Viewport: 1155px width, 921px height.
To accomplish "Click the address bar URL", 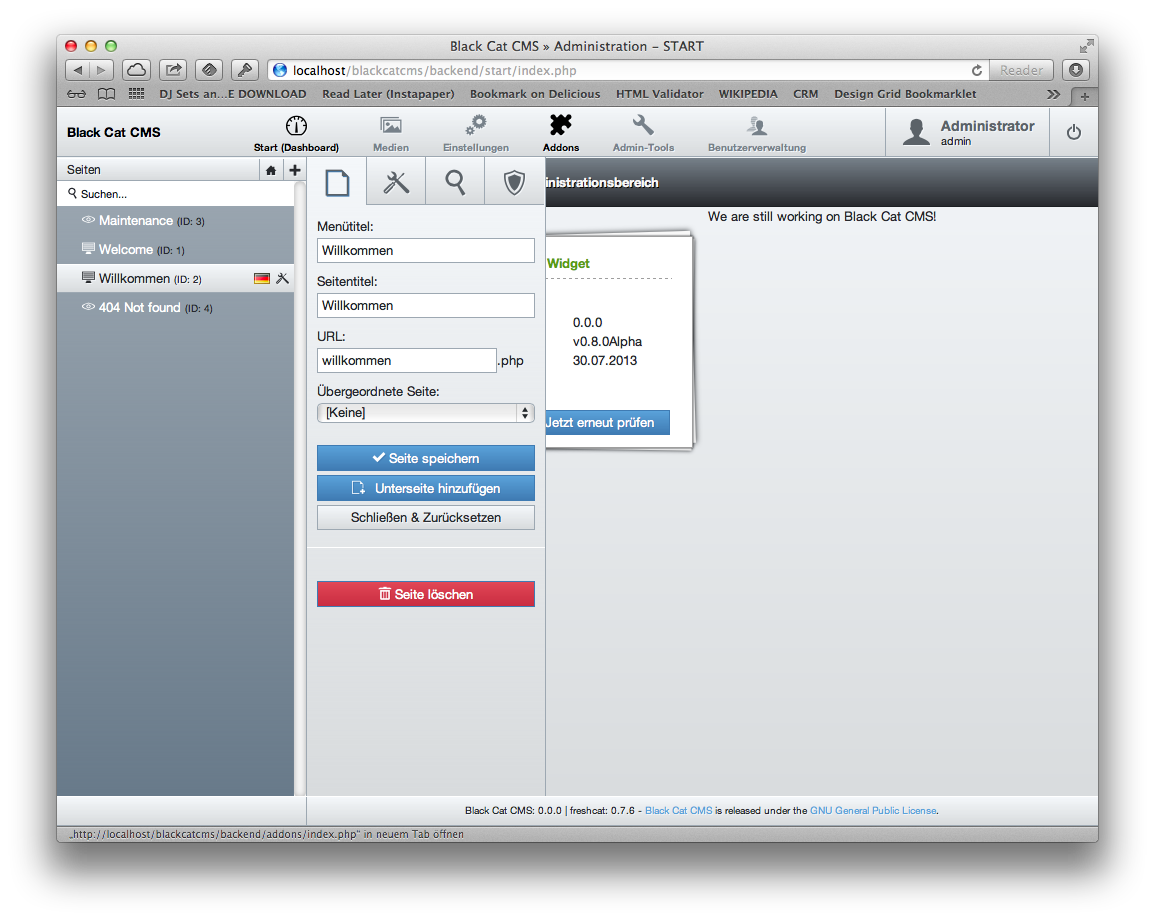I will [435, 71].
